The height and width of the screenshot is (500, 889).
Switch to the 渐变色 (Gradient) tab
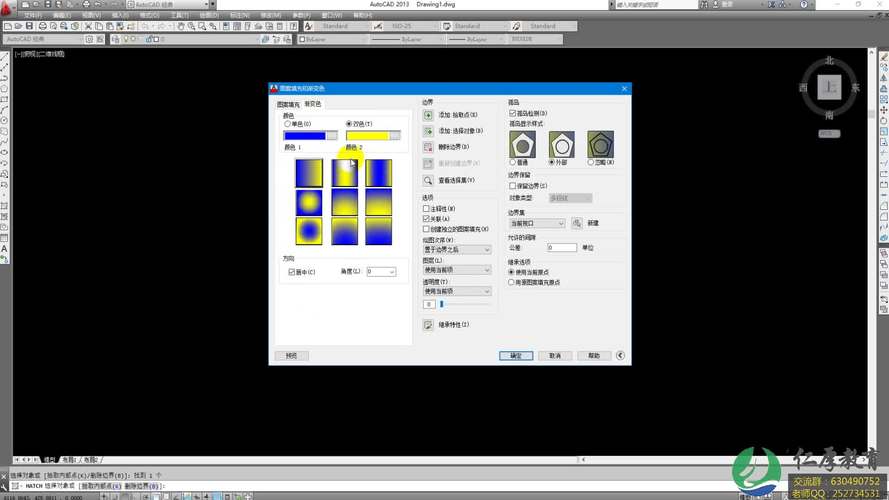click(312, 103)
